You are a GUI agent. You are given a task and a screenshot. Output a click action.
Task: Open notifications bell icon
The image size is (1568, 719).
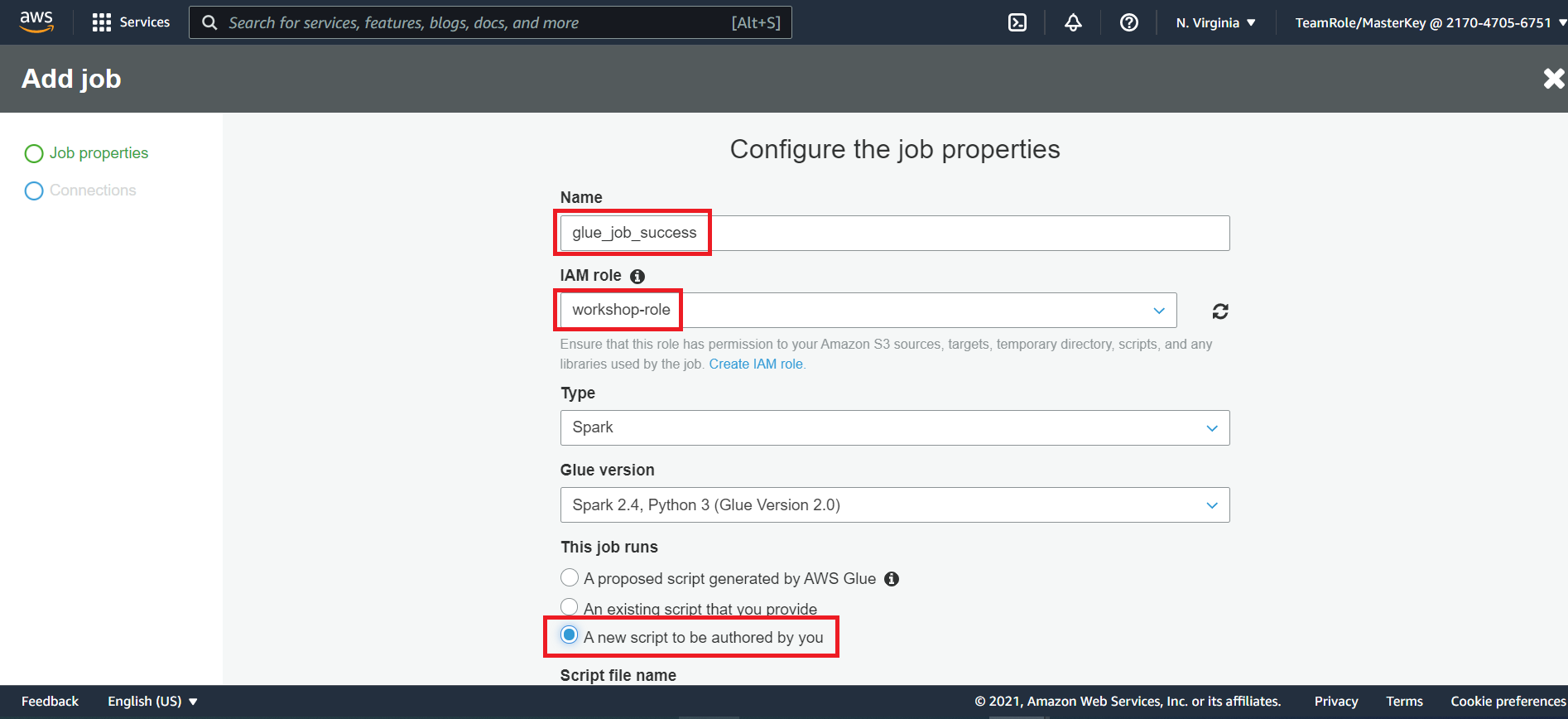coord(1073,22)
